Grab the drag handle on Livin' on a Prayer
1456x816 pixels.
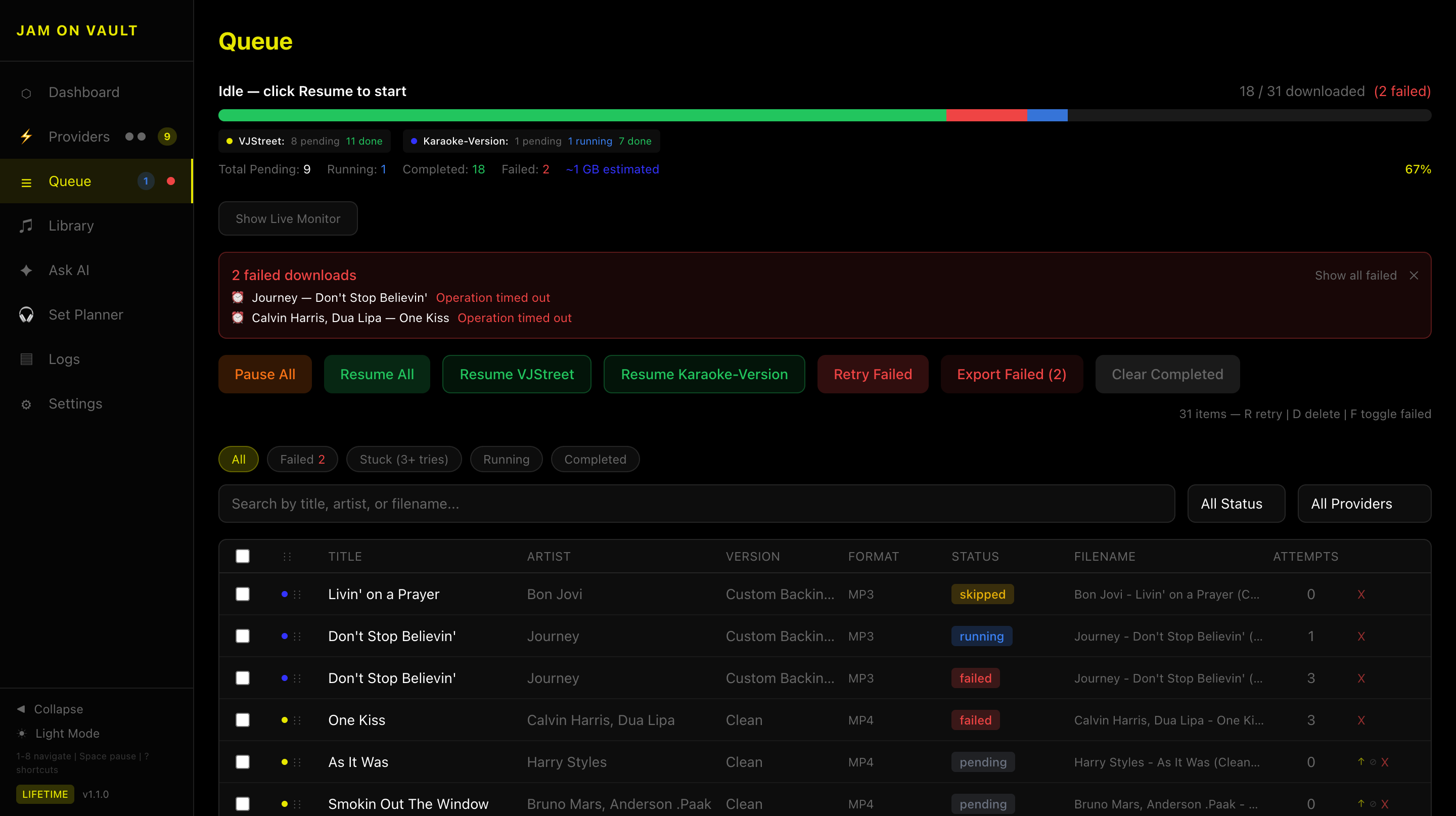point(297,595)
